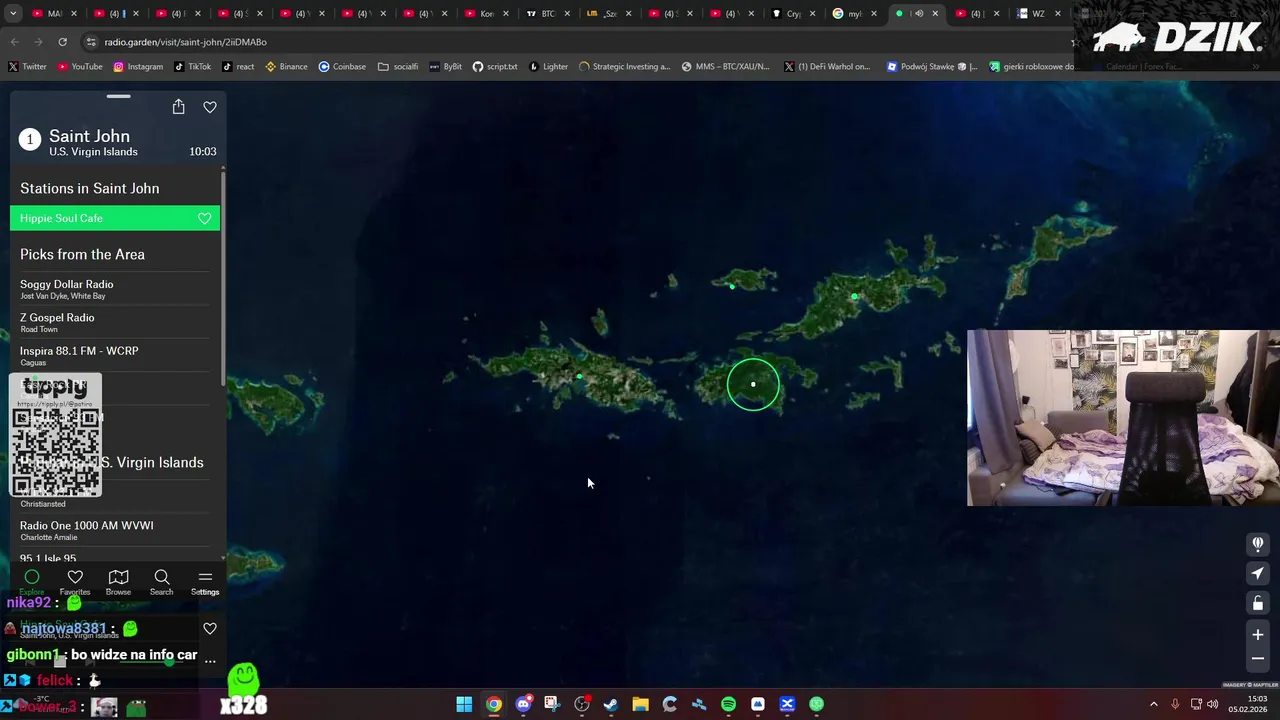Open Chrome from the taskbar
1280x720 pixels.
coord(494,704)
